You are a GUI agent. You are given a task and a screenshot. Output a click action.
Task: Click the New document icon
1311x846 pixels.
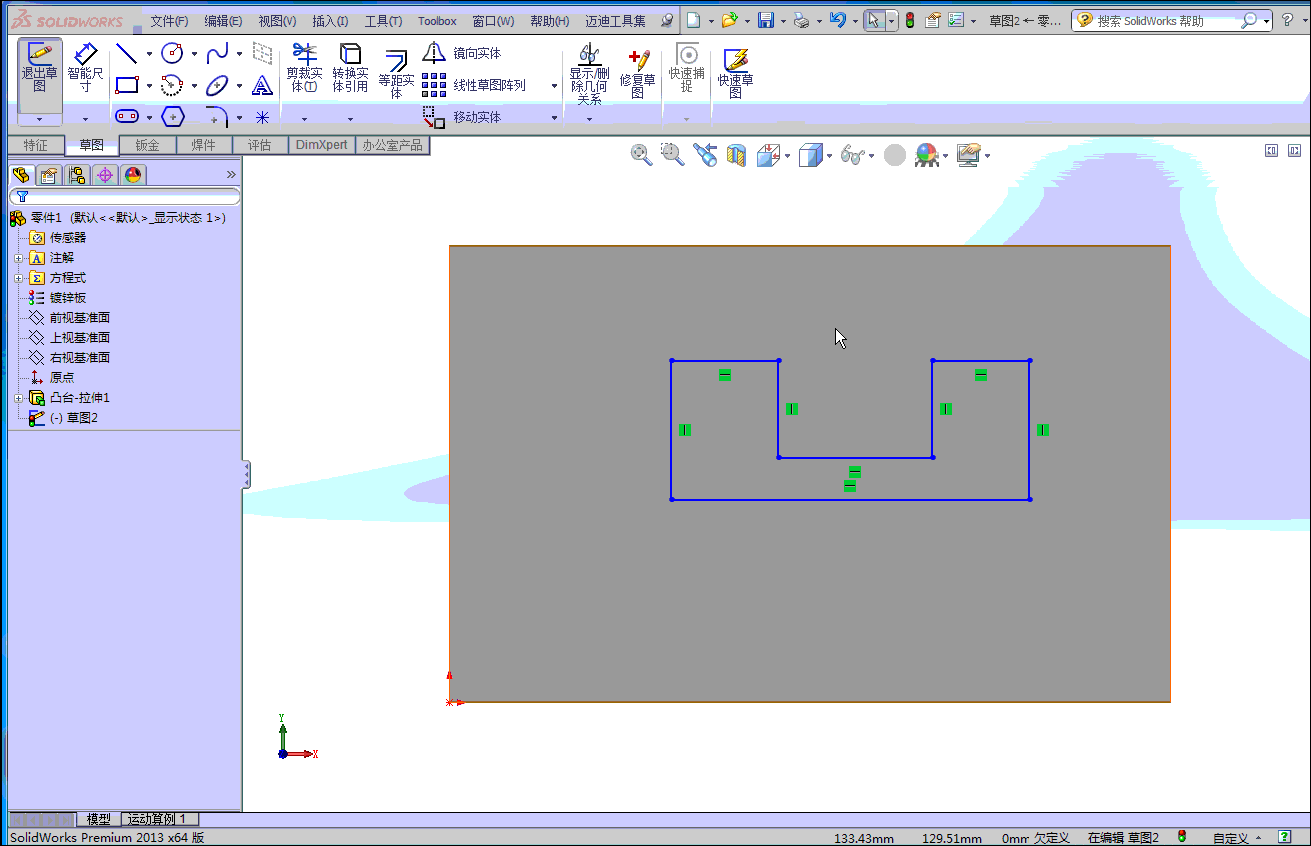point(692,20)
